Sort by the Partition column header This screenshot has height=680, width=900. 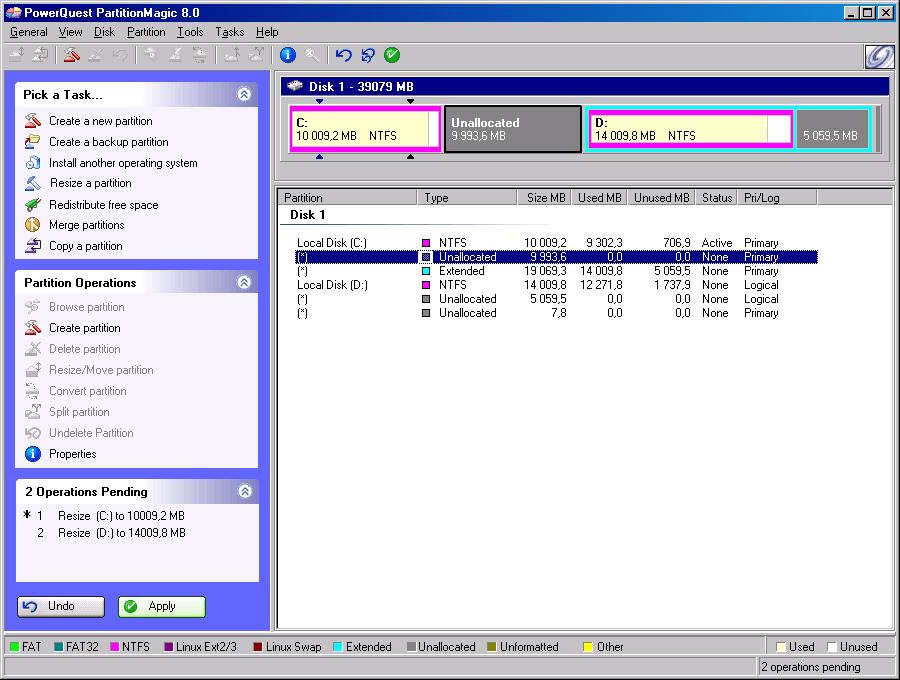coord(348,197)
